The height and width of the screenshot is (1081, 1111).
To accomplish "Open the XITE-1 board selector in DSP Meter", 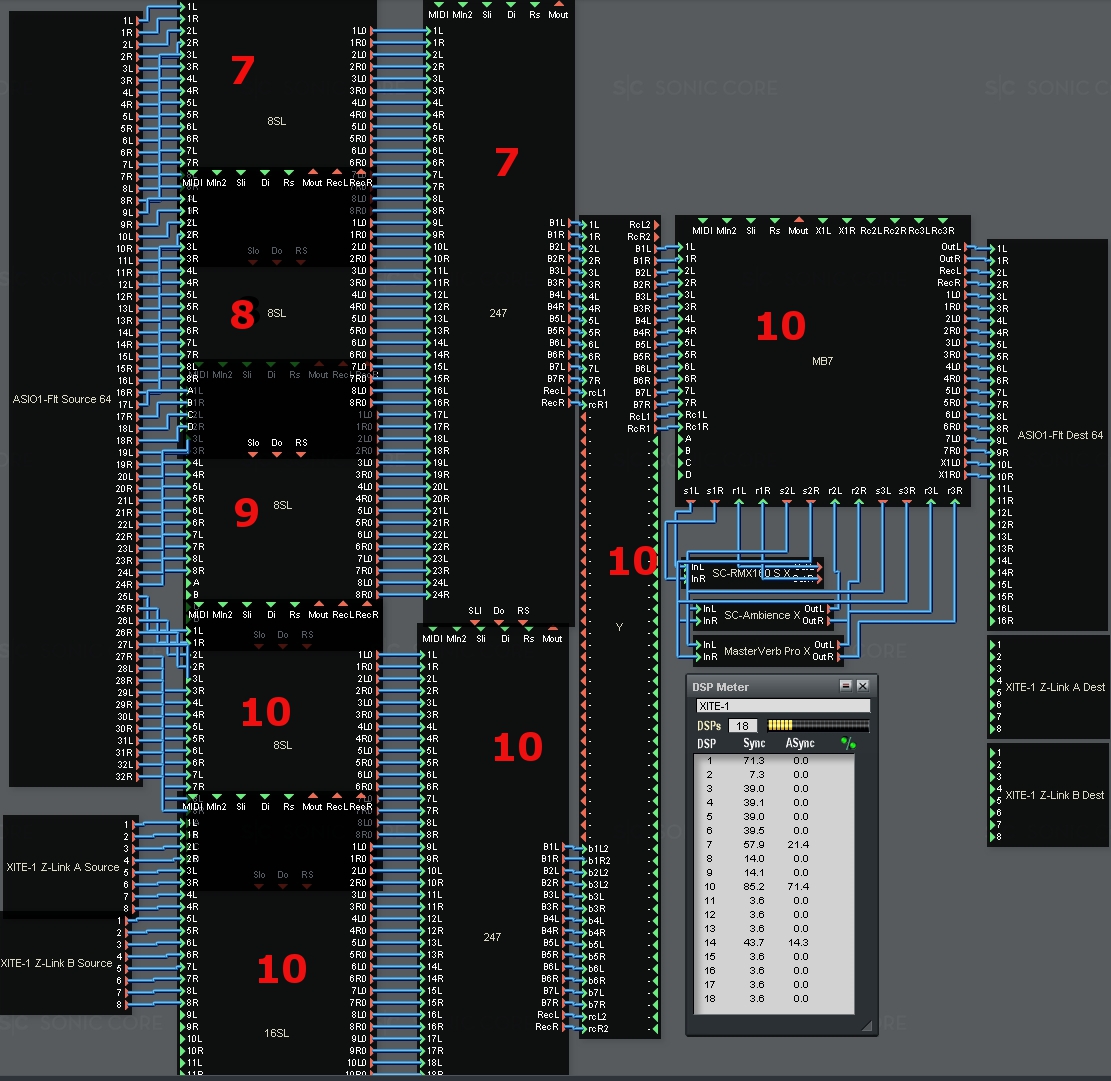I will pyautogui.click(x=783, y=706).
